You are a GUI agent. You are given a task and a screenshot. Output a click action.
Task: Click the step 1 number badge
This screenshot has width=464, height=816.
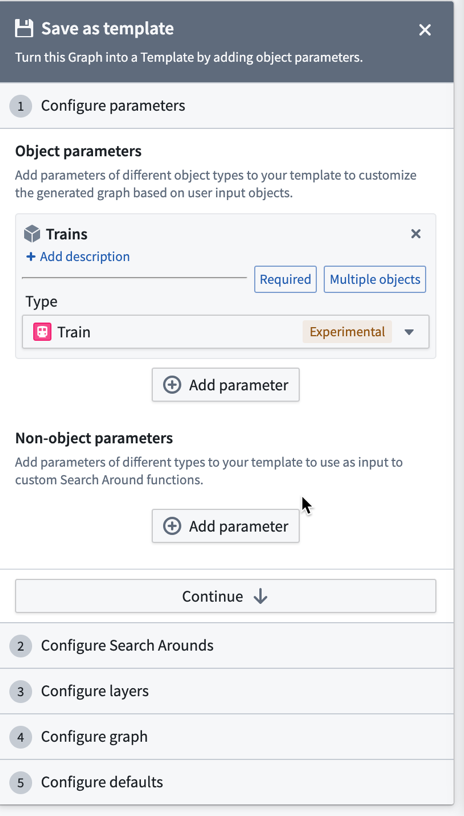click(x=21, y=106)
